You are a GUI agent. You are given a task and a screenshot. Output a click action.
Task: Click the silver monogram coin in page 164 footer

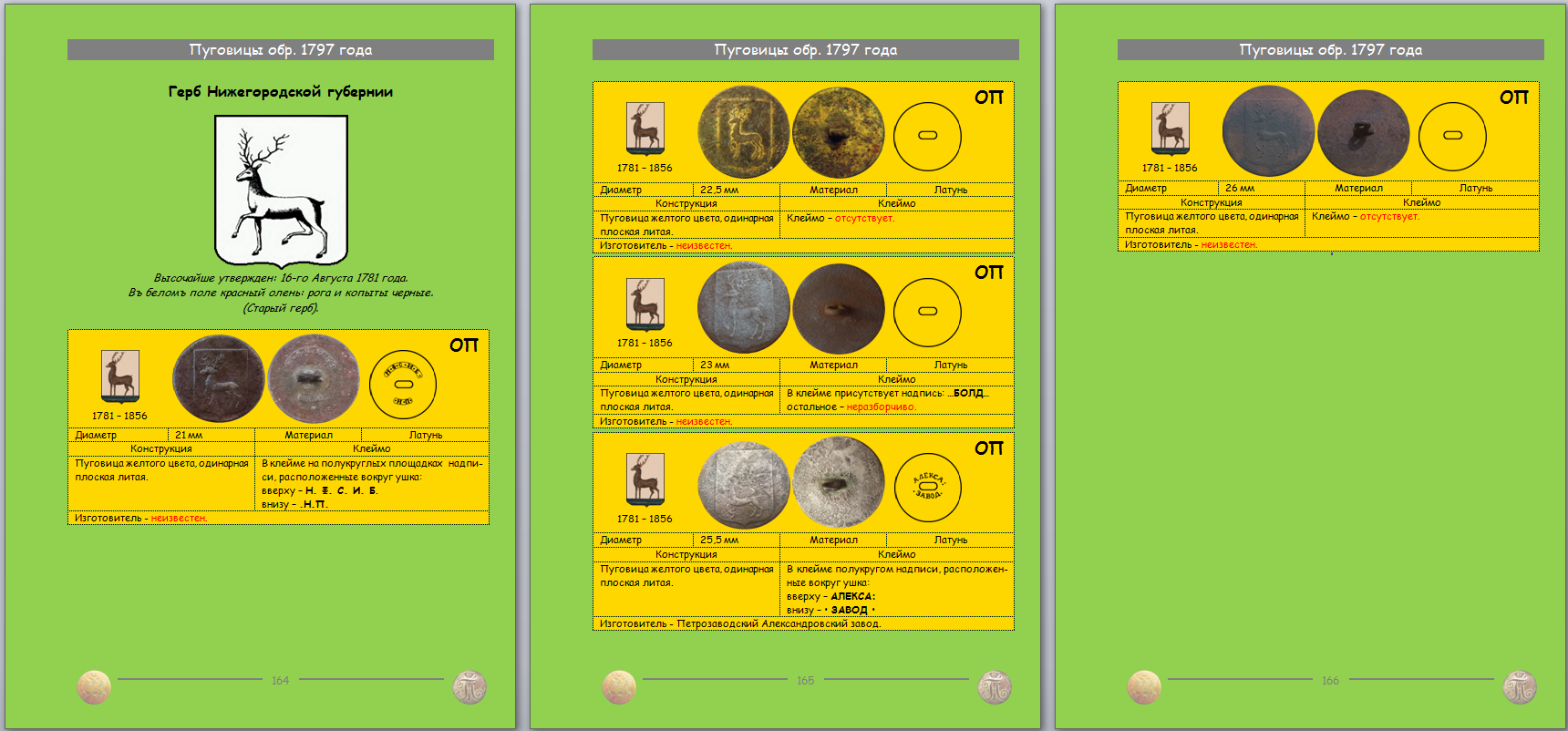[x=469, y=687]
